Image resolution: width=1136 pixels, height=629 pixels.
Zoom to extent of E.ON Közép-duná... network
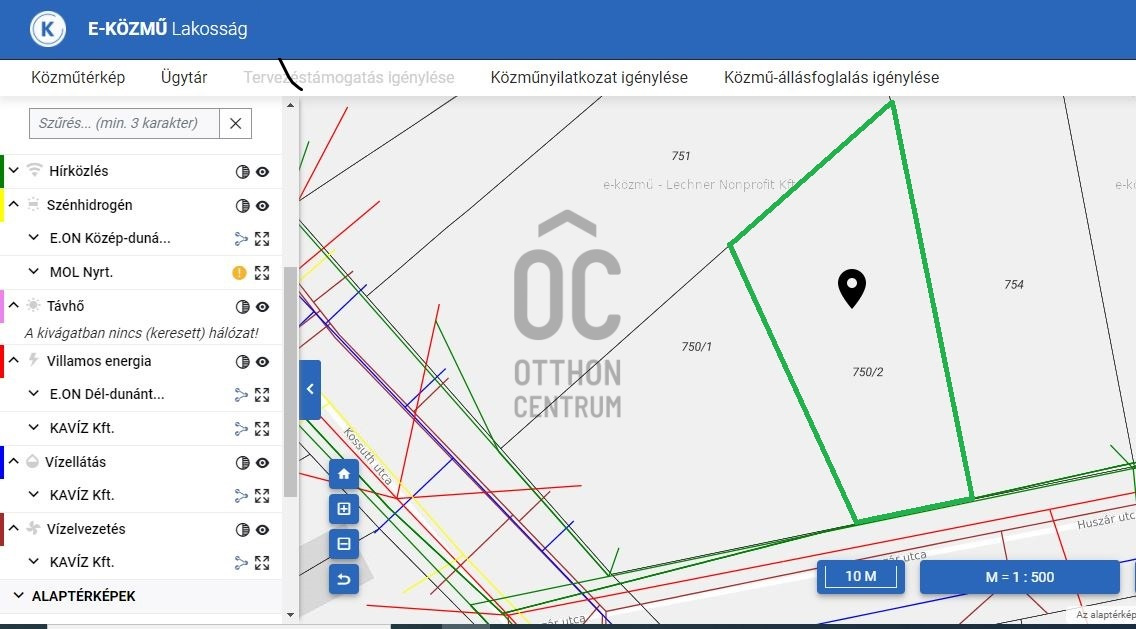click(262, 239)
